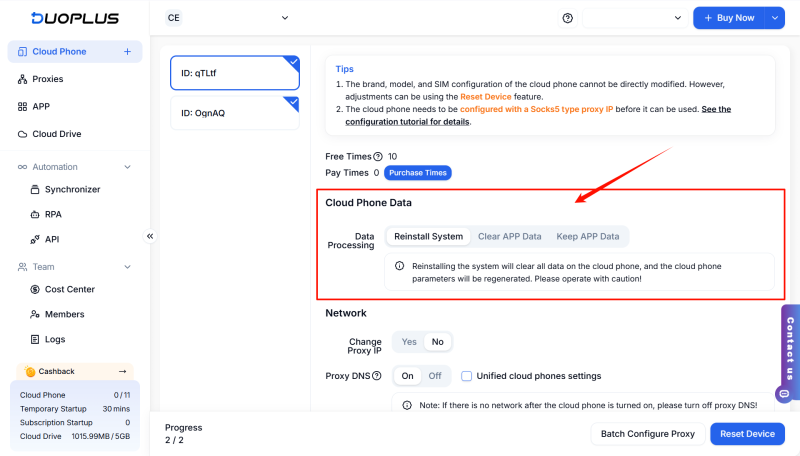Screen dimensions: 800x456
Task: Click the plus icon beside Cloud Phone
Action: click(127, 51)
